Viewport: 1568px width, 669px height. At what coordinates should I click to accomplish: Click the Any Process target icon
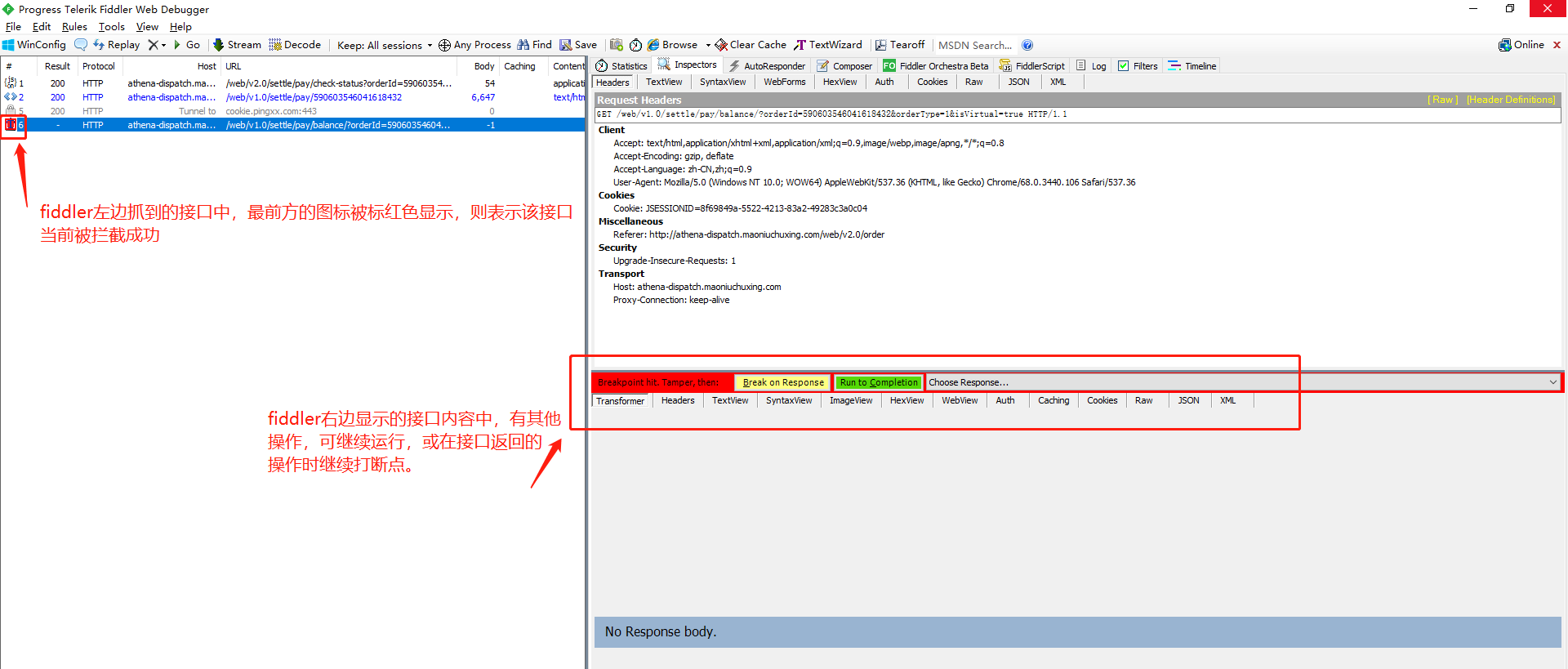click(444, 45)
